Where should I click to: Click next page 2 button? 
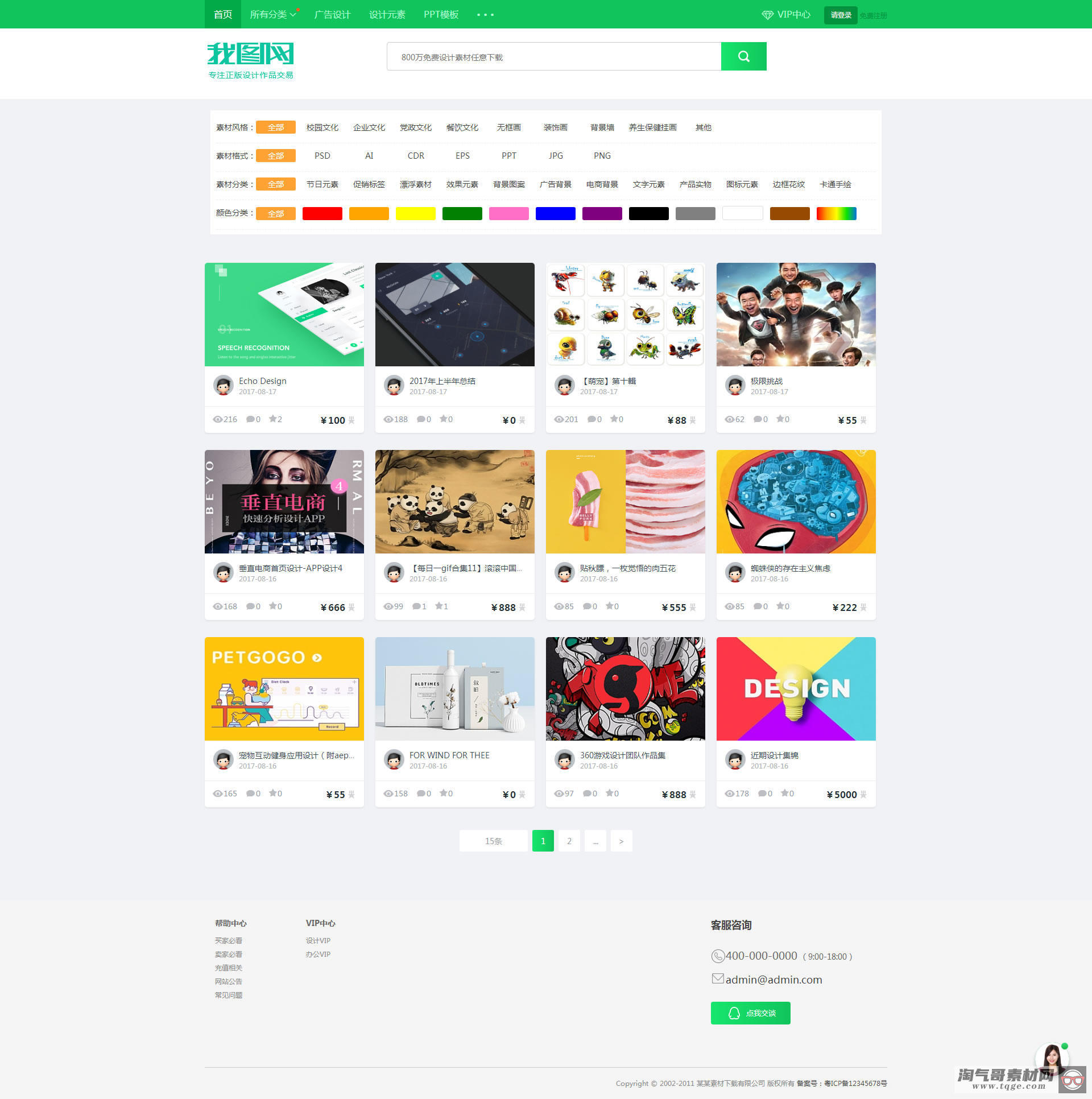pos(568,841)
